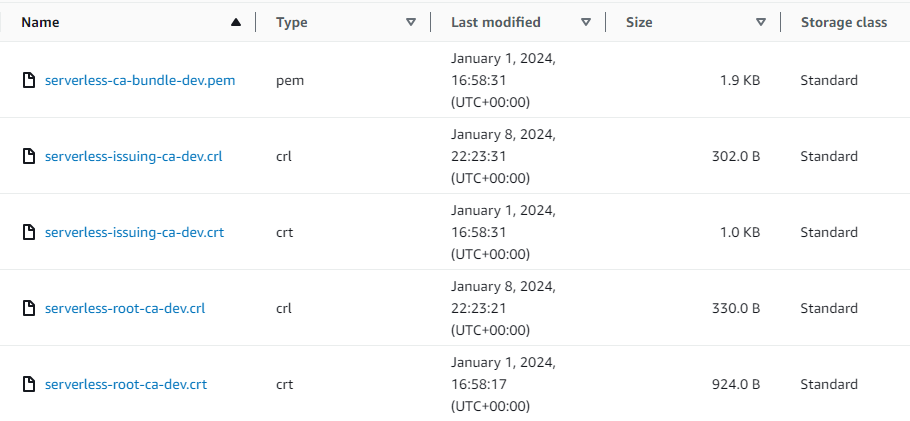Click file icon beside serverless-issuing-ca-dev.crl
This screenshot has width=910, height=421.
pos(29,156)
